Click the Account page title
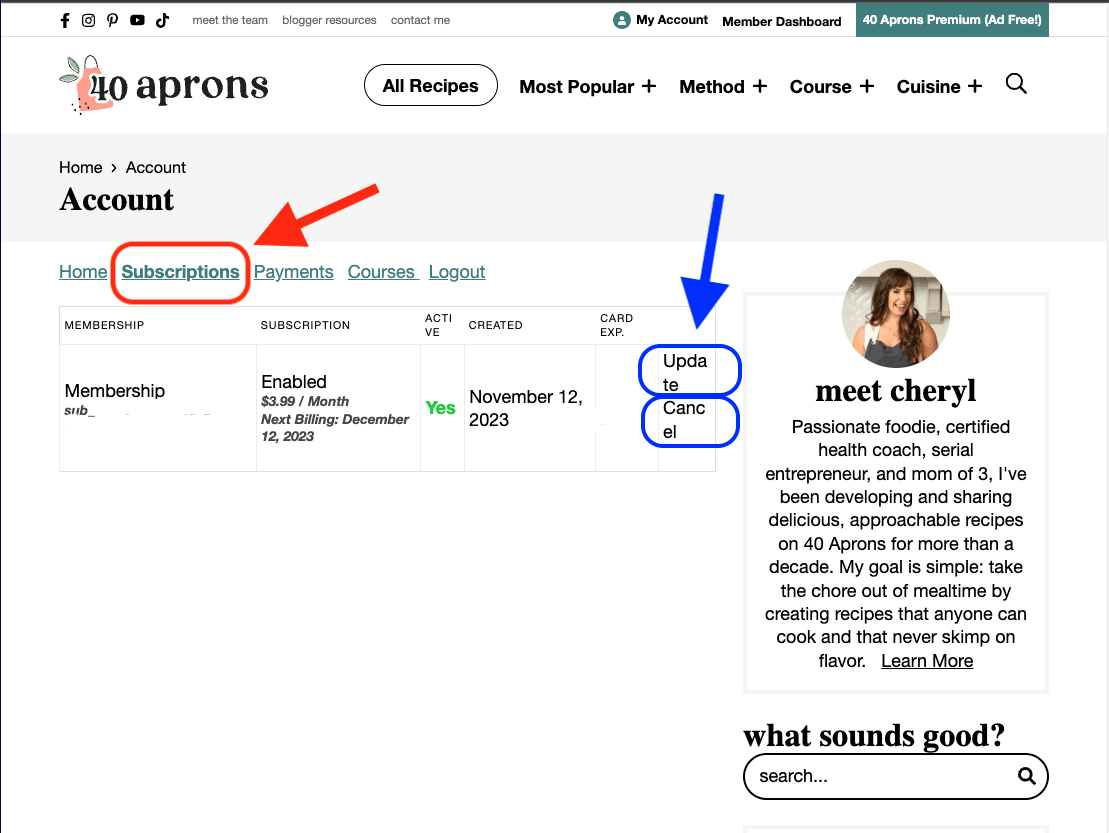This screenshot has height=833, width=1109. click(x=117, y=199)
